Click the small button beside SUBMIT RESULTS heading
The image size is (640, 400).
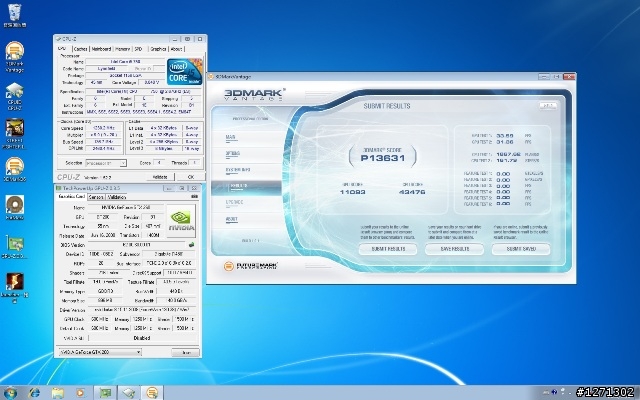548,106
